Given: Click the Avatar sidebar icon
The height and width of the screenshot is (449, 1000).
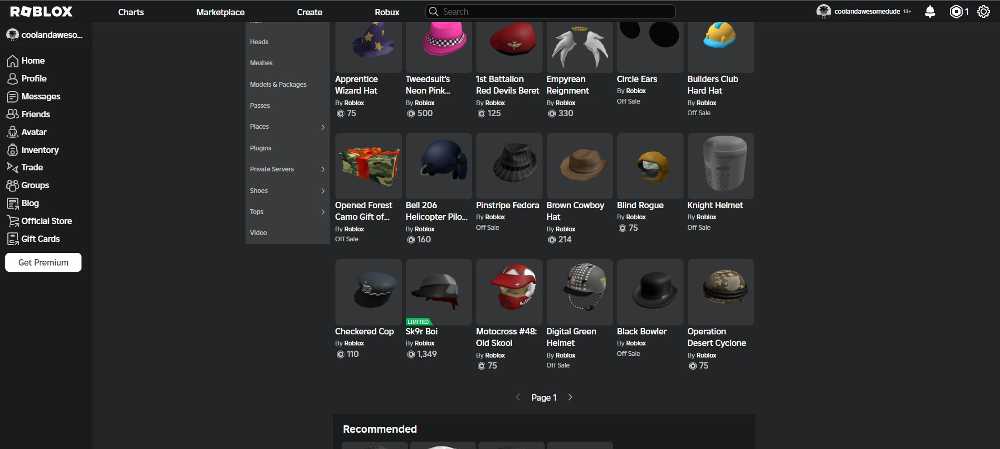Looking at the screenshot, I should pyautogui.click(x=12, y=132).
